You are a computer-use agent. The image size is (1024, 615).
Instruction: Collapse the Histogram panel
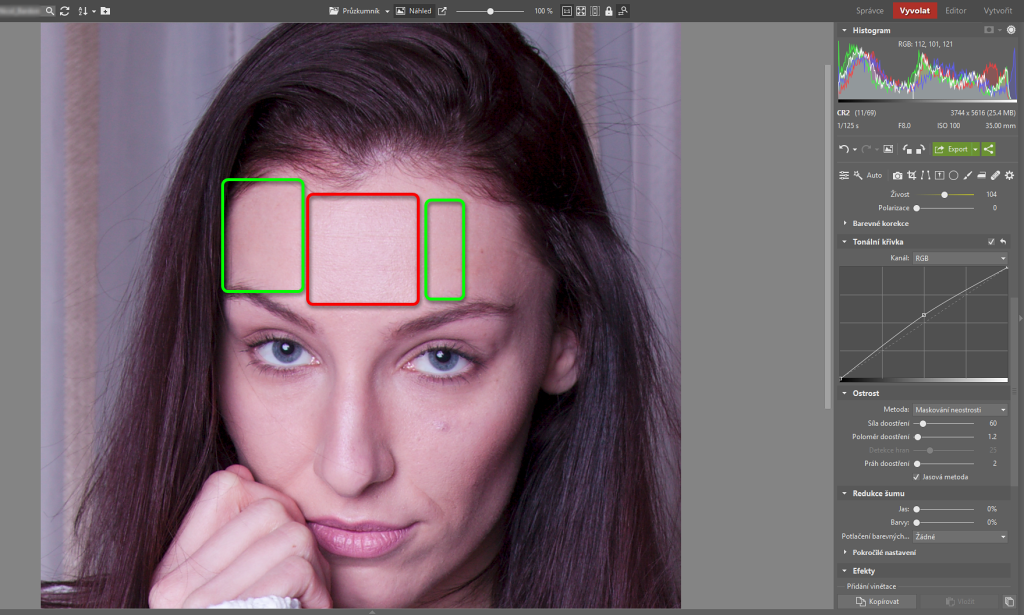pos(844,30)
